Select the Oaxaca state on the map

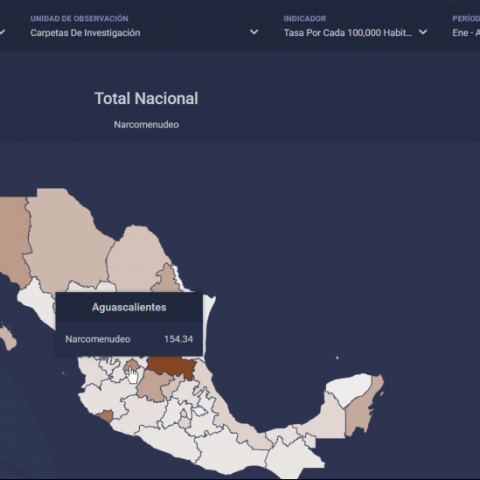pyautogui.click(x=233, y=450)
